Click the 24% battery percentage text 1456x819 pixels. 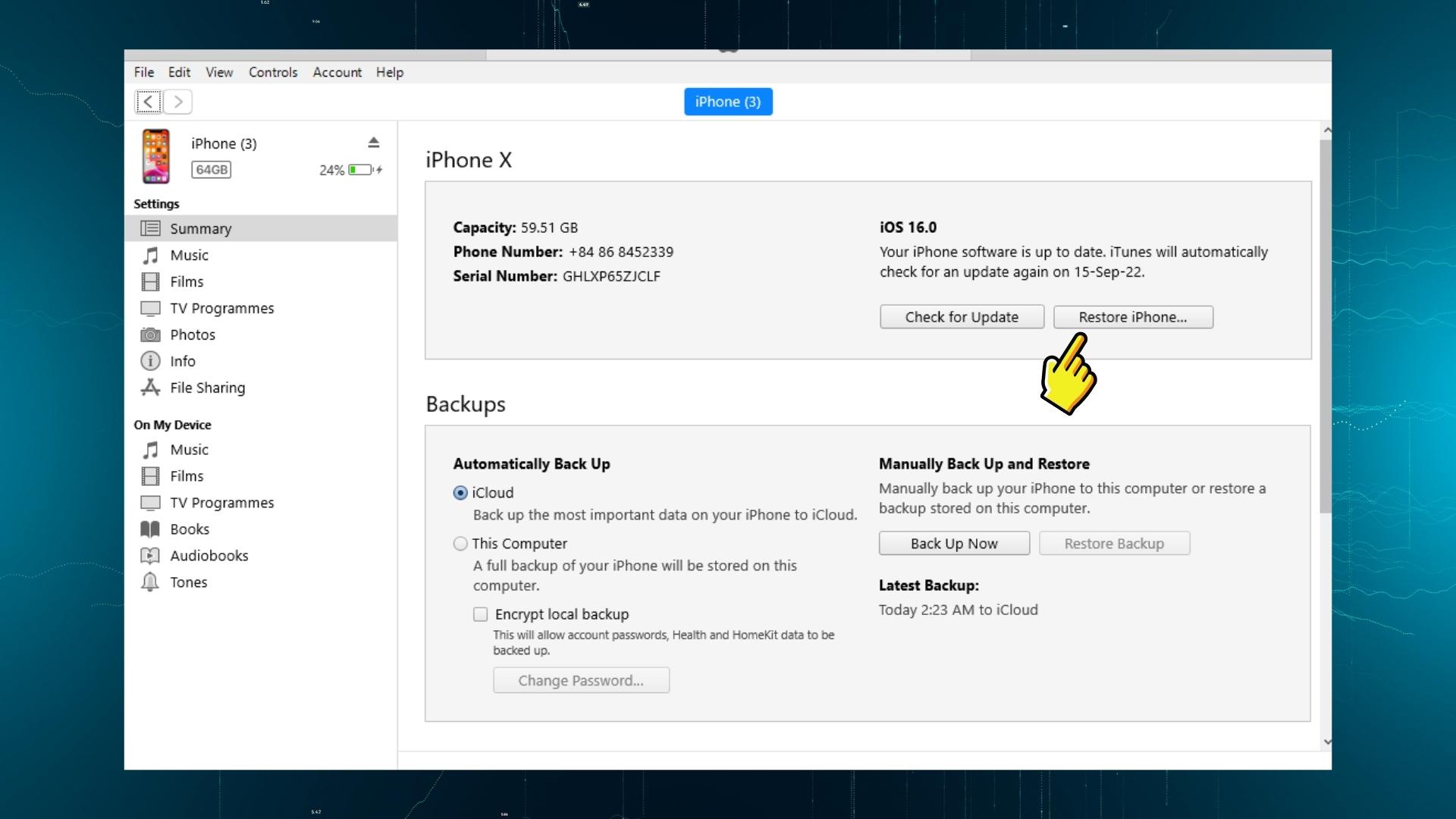click(x=331, y=170)
